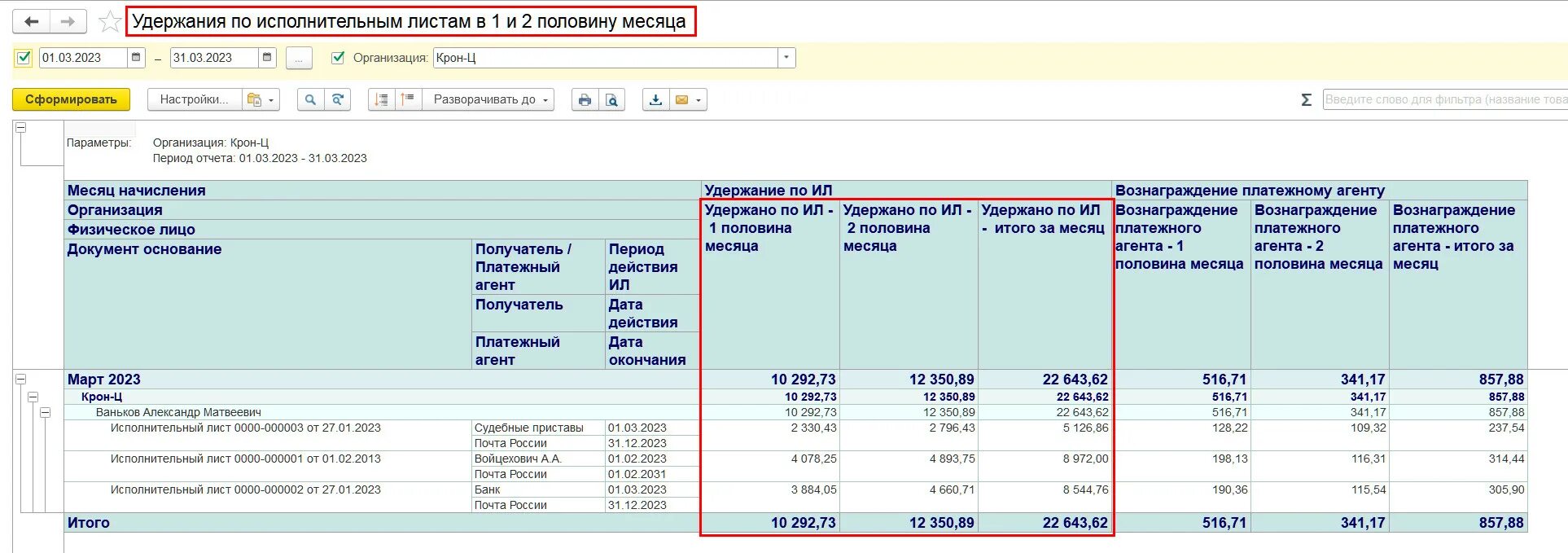Print the report with printer icon

(x=585, y=99)
